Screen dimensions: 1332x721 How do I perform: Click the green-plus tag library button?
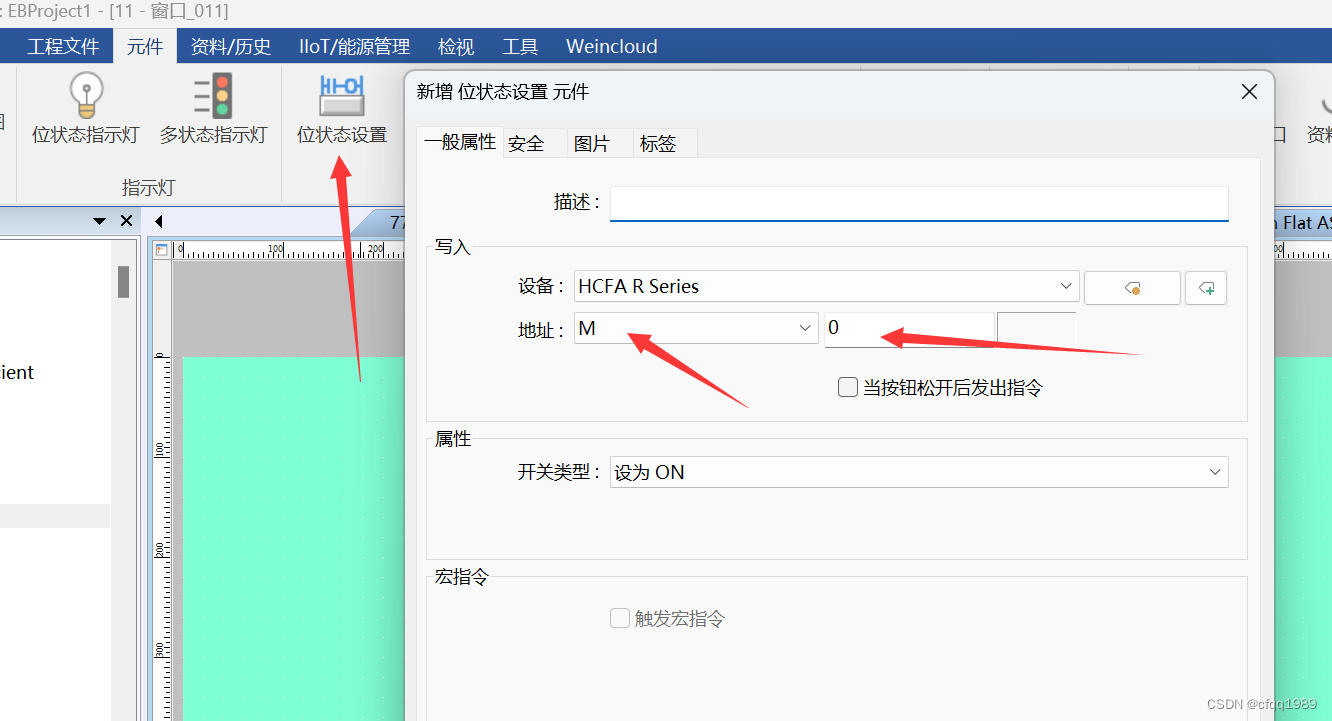click(x=1206, y=287)
